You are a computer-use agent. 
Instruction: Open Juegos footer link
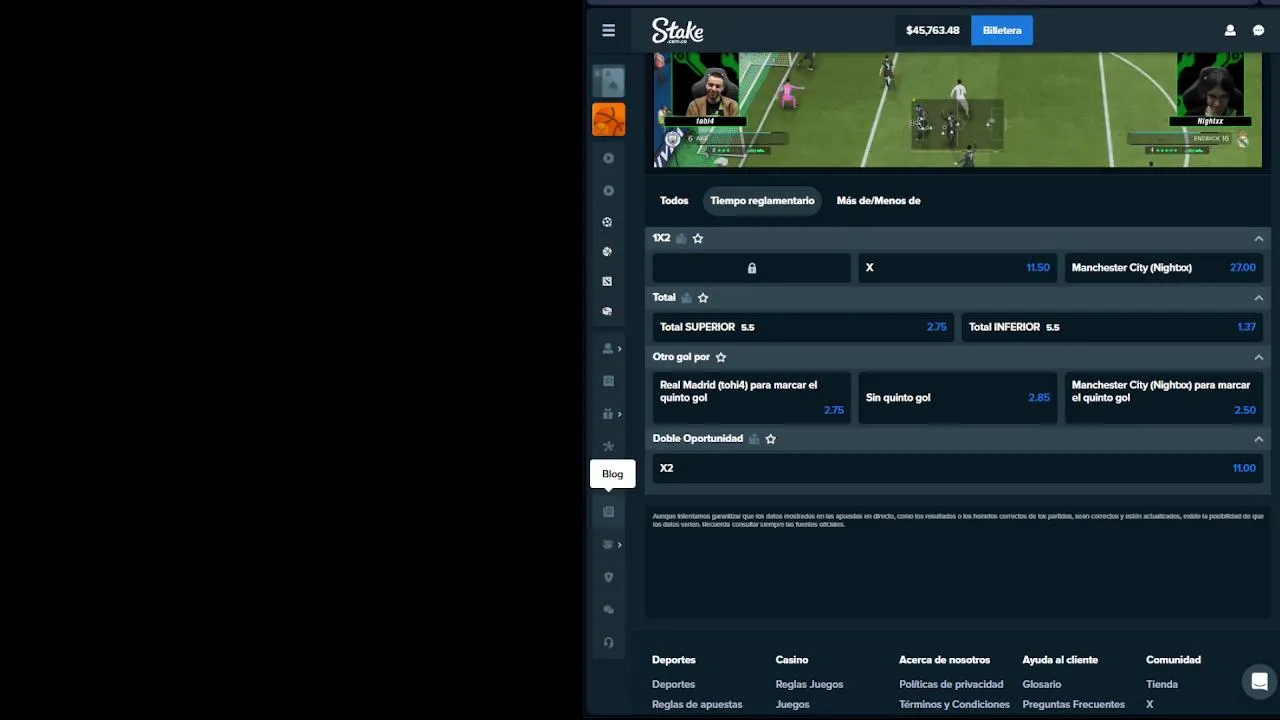click(x=792, y=704)
